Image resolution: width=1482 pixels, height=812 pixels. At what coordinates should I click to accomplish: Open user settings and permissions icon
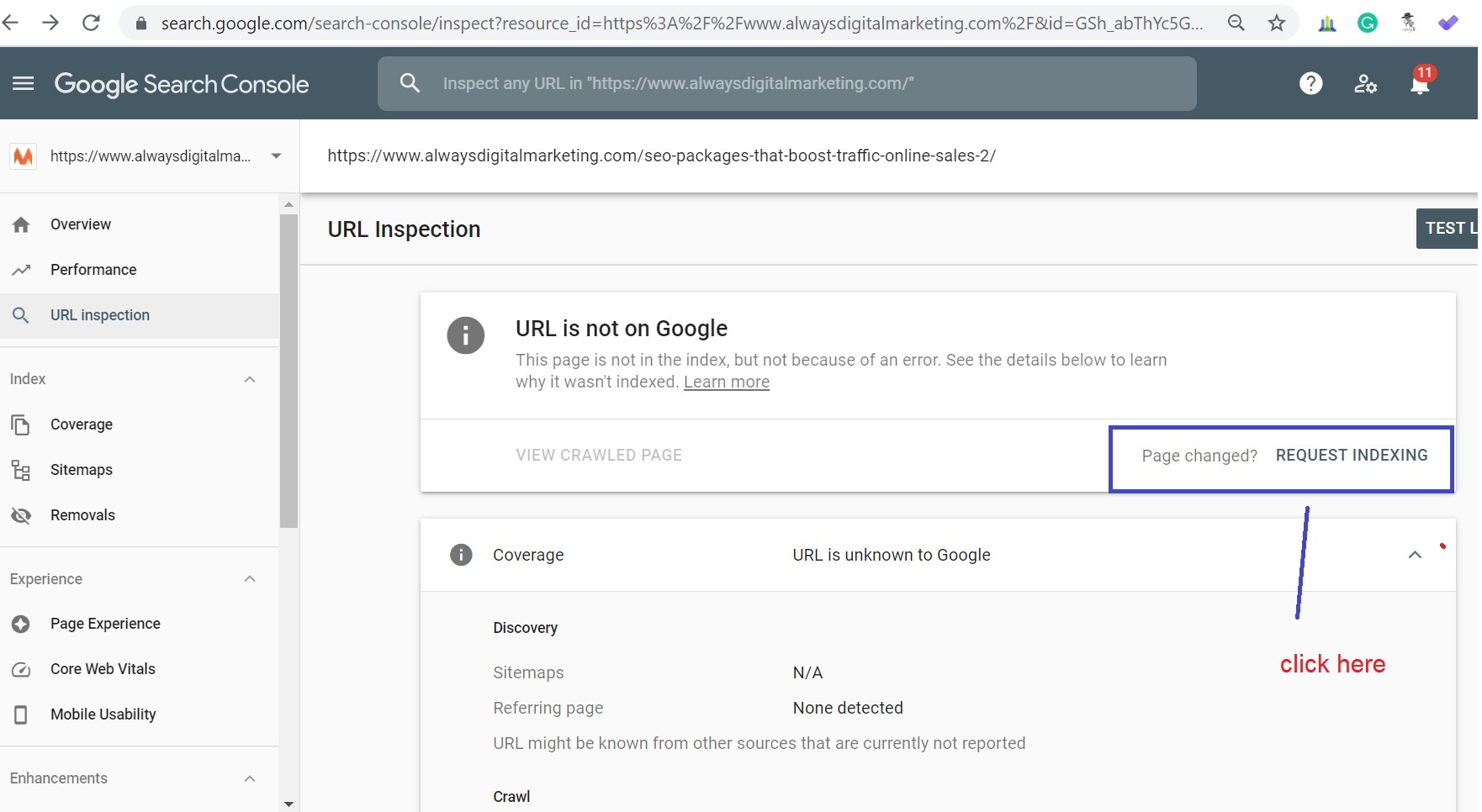(x=1365, y=83)
